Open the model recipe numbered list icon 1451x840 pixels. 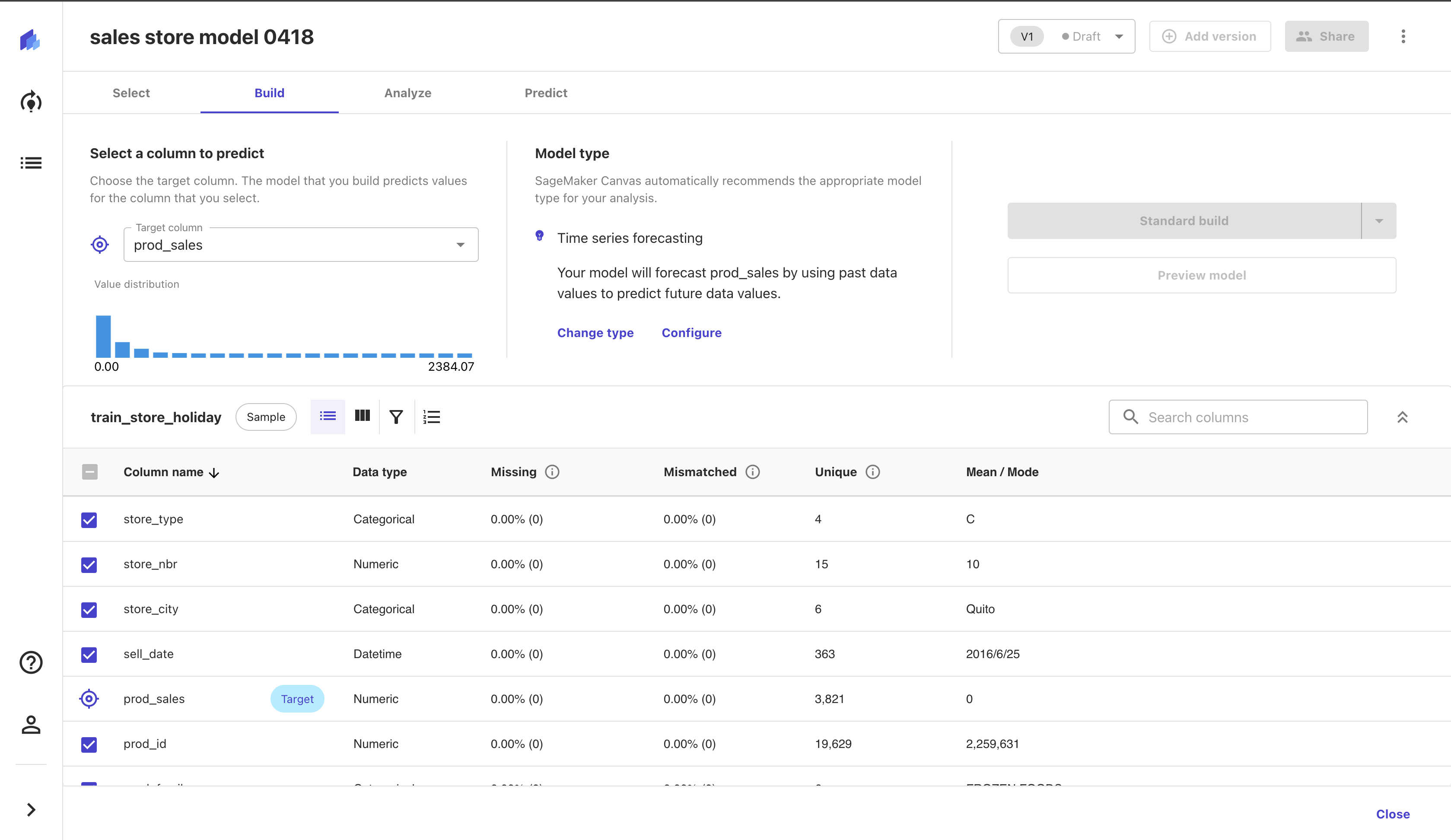click(x=431, y=417)
